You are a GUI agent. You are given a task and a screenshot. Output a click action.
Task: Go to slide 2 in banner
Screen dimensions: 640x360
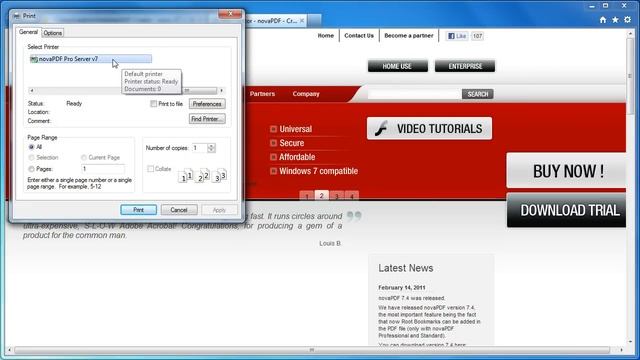[322, 196]
